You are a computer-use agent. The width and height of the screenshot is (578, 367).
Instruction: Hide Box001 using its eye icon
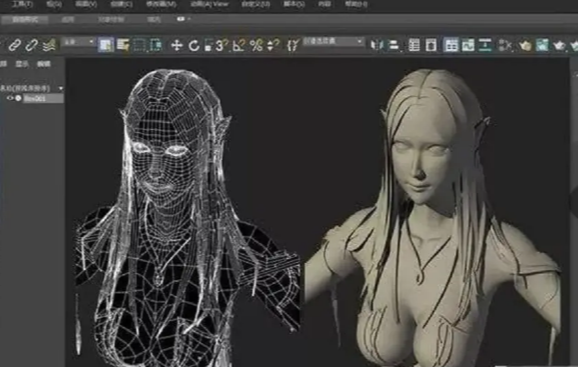[x=10, y=98]
